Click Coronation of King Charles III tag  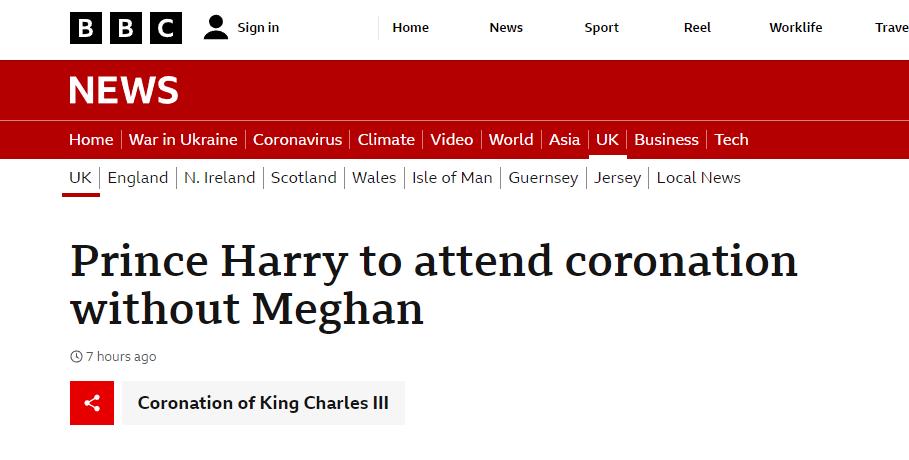tap(263, 403)
